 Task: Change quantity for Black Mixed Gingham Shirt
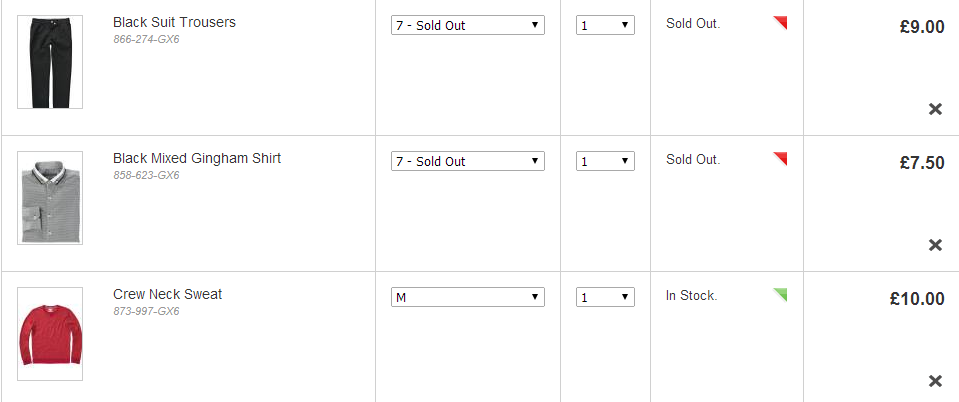[605, 161]
